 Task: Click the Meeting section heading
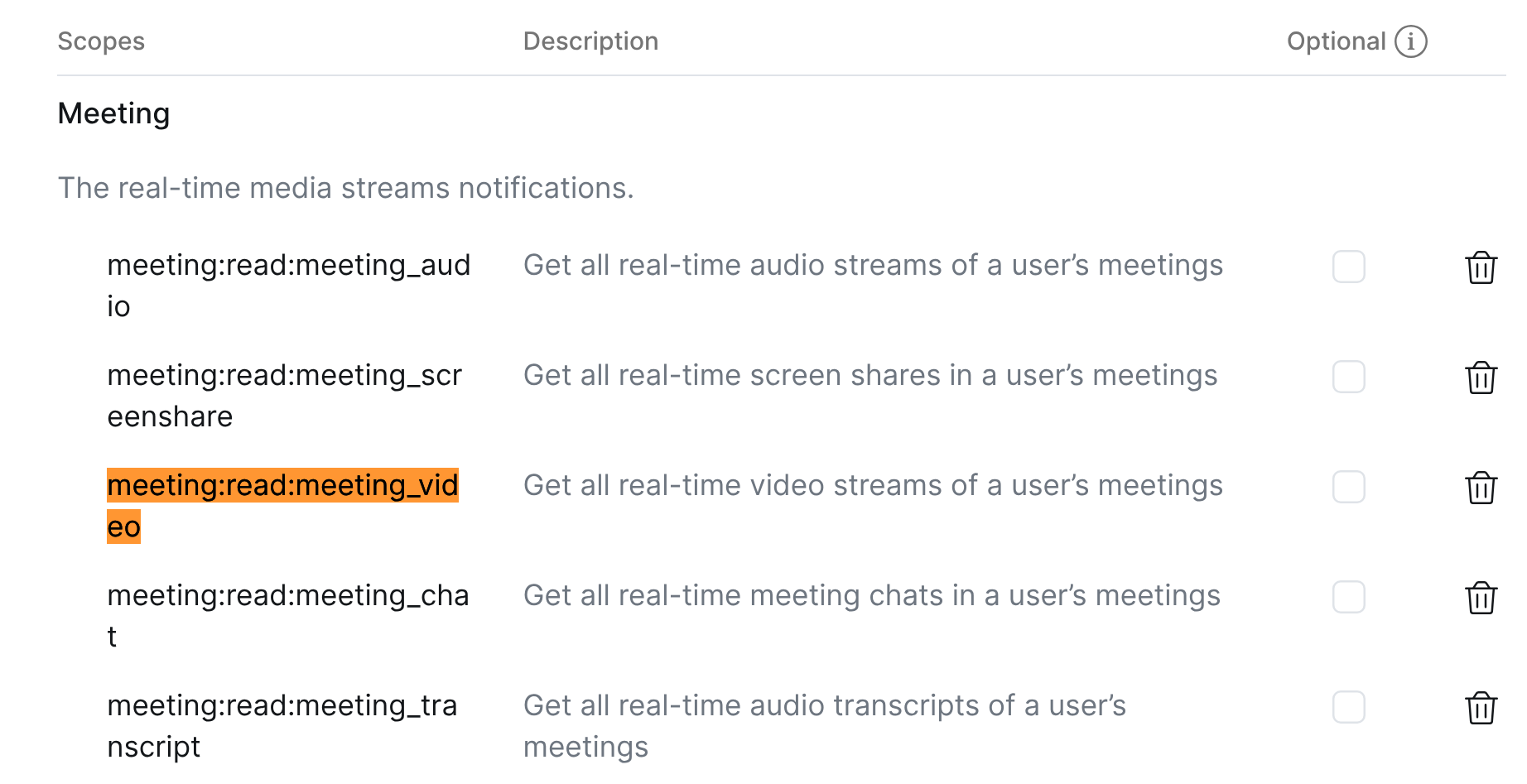[113, 113]
